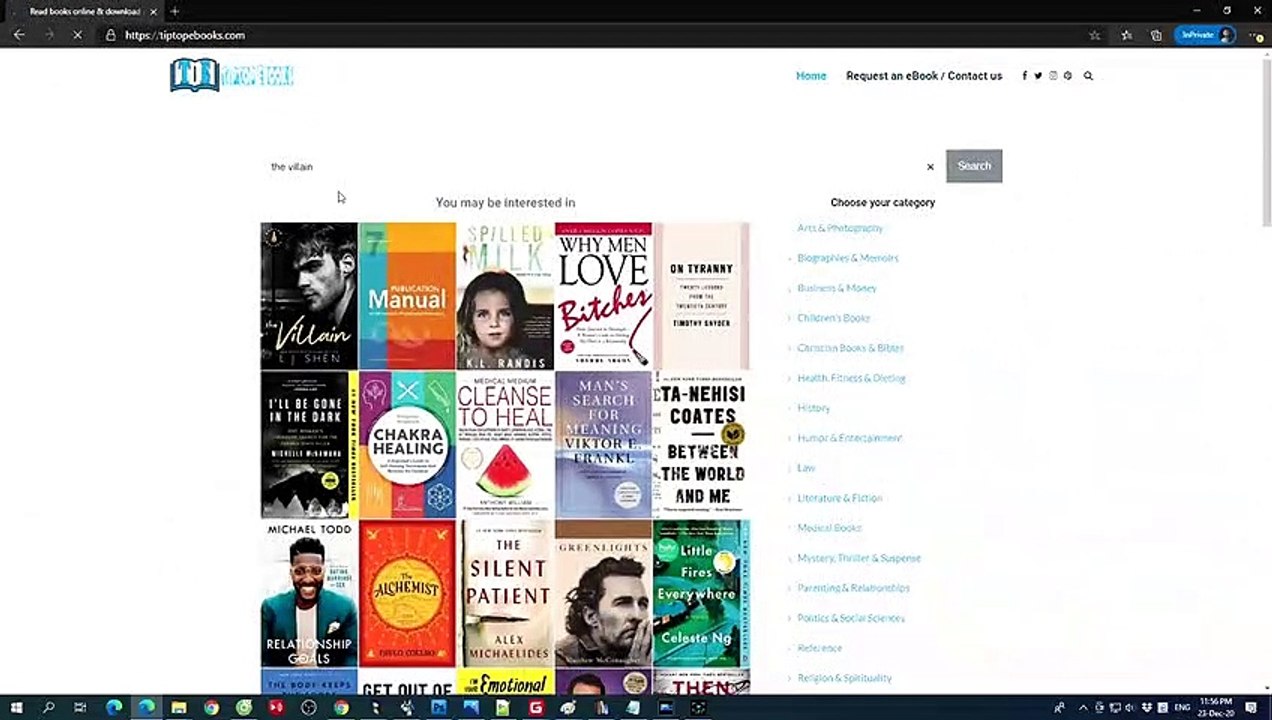This screenshot has width=1272, height=720.
Task: Click the browser address bar URL
Action: (x=185, y=35)
